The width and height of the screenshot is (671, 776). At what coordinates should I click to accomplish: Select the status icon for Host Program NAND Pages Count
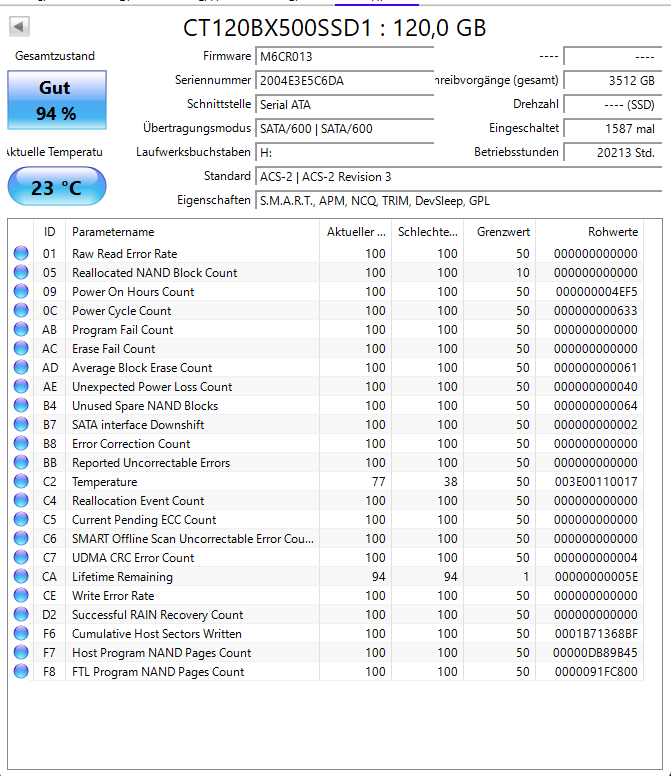21,652
